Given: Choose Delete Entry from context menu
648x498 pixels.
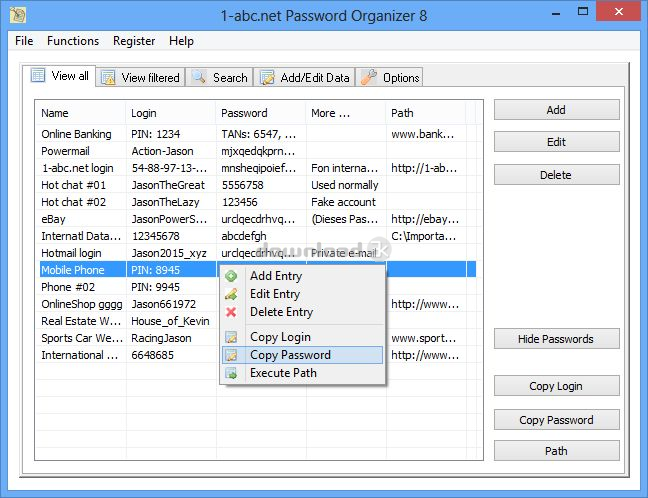Looking at the screenshot, I should coord(303,312).
